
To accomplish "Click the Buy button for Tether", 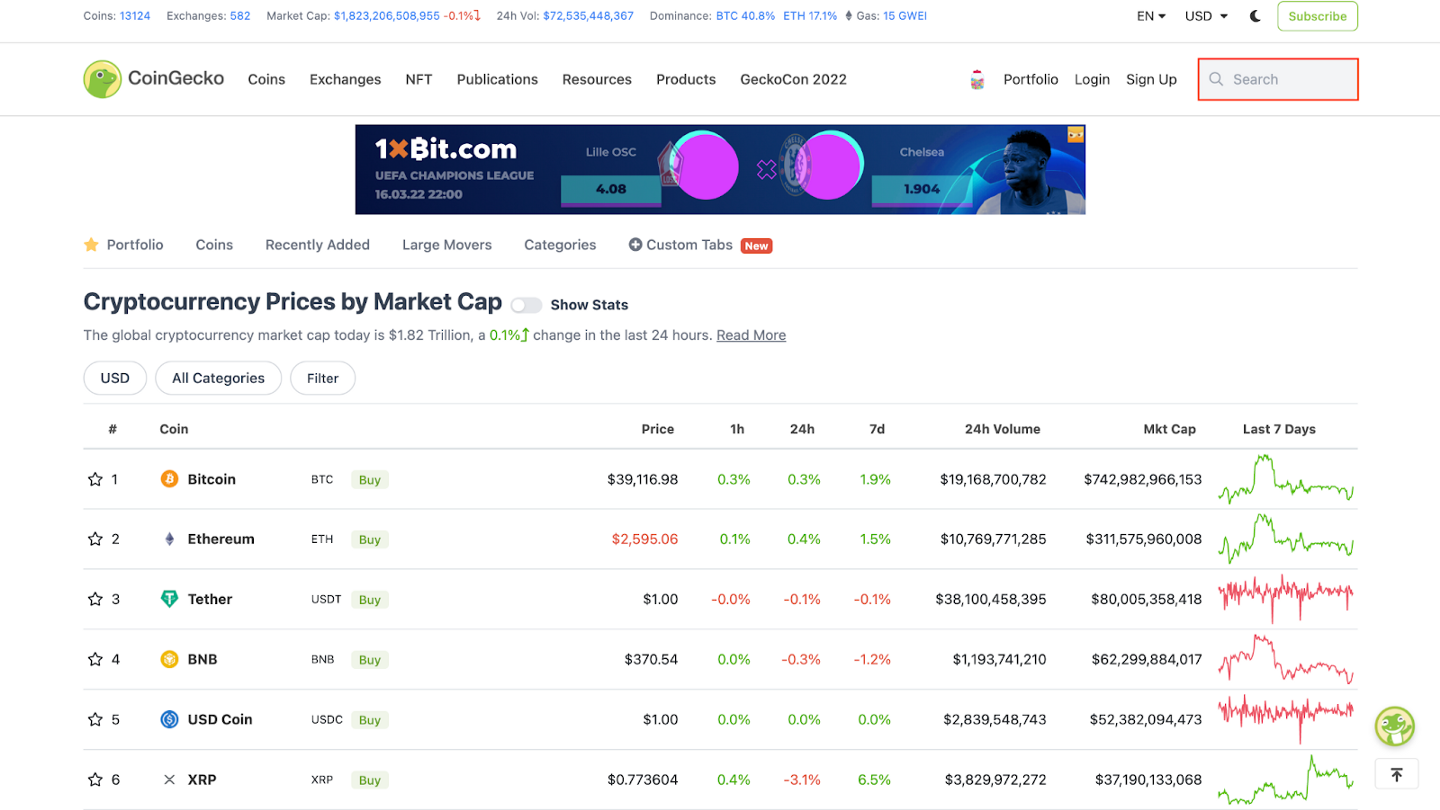I will coord(370,600).
